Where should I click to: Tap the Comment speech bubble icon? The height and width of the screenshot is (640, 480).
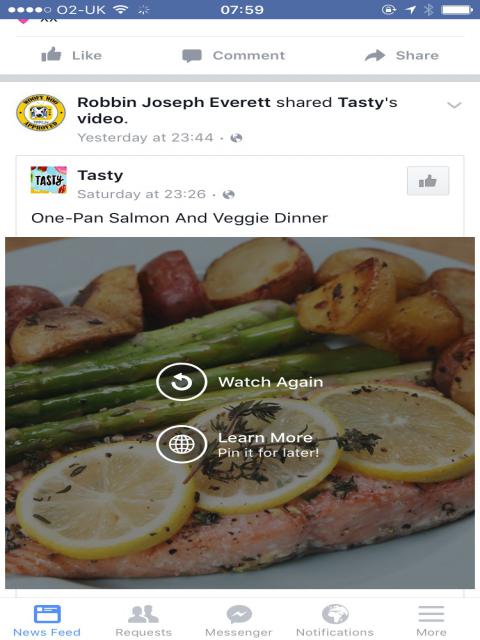[192, 56]
